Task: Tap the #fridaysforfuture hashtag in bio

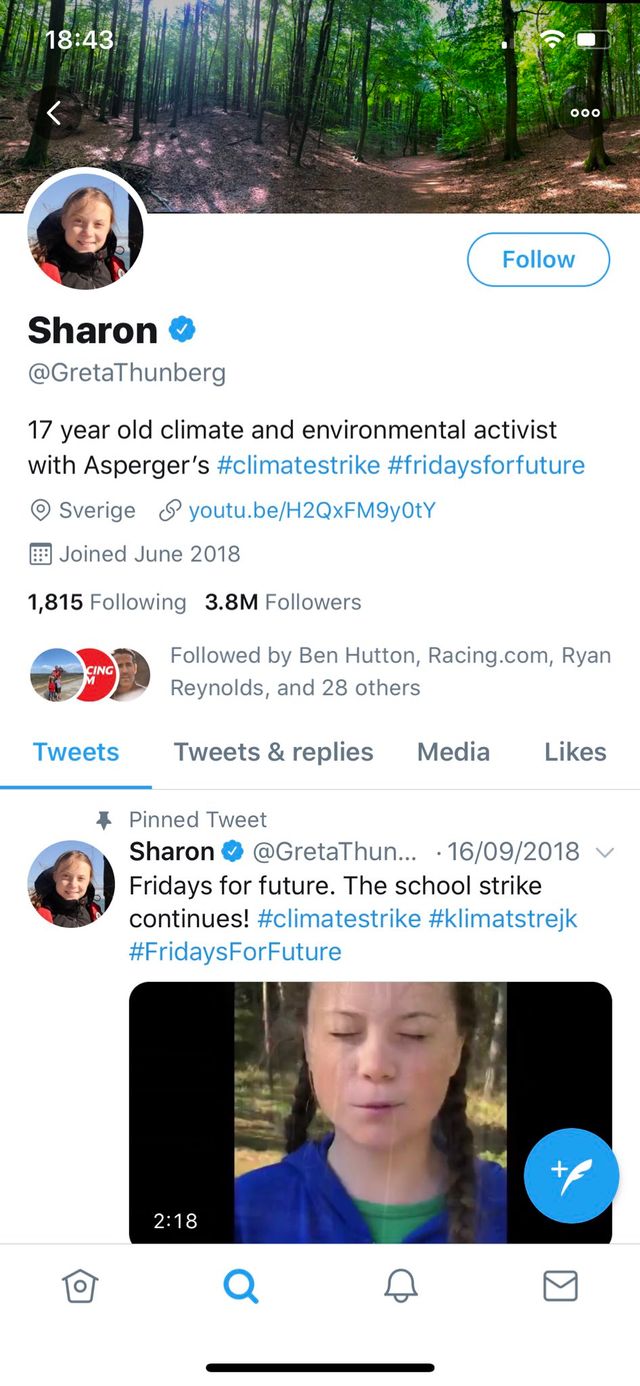Action: (486, 465)
